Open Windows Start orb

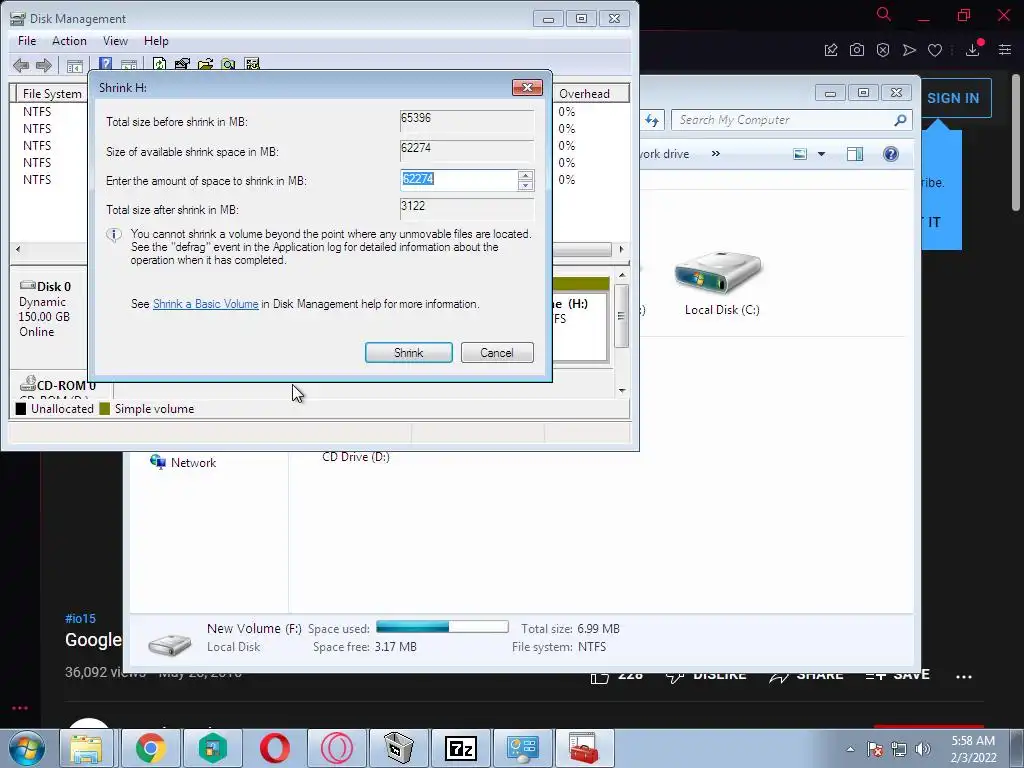(x=27, y=748)
